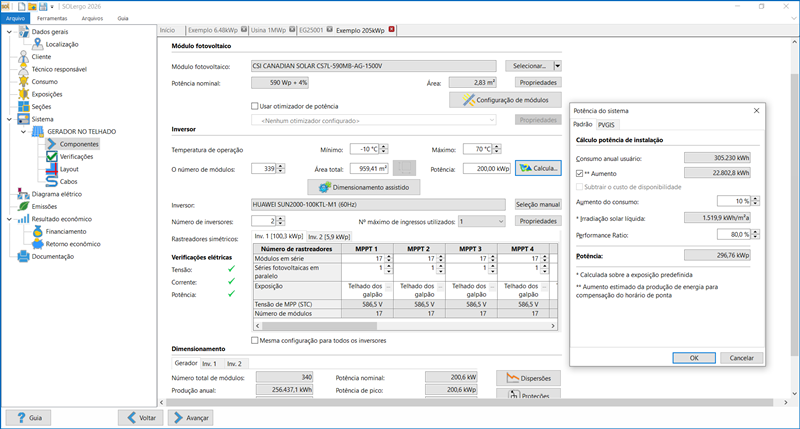The height and width of the screenshot is (429, 800).
Task: Enable Usar otimizador de potência checkbox
Action: point(255,105)
